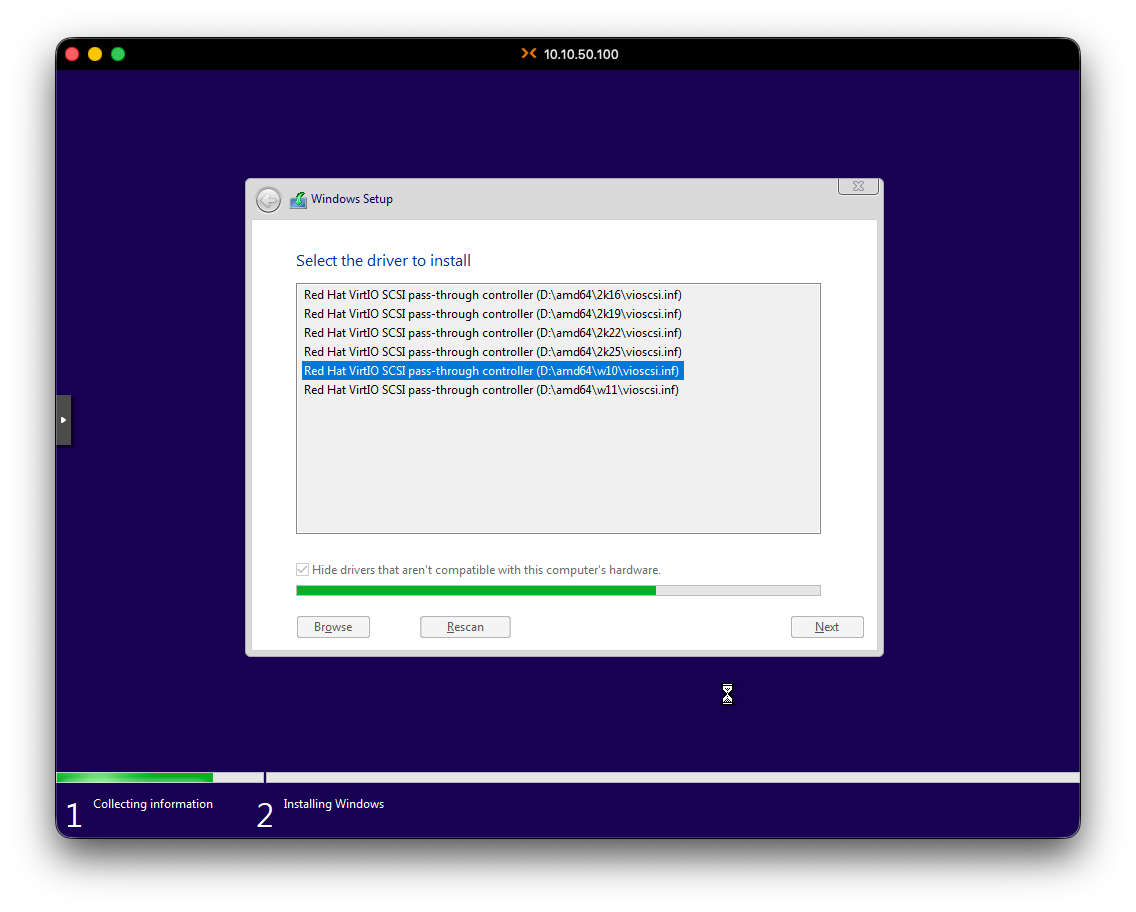Click the yellow minimize window button
This screenshot has height=912, width=1136.
point(95,54)
